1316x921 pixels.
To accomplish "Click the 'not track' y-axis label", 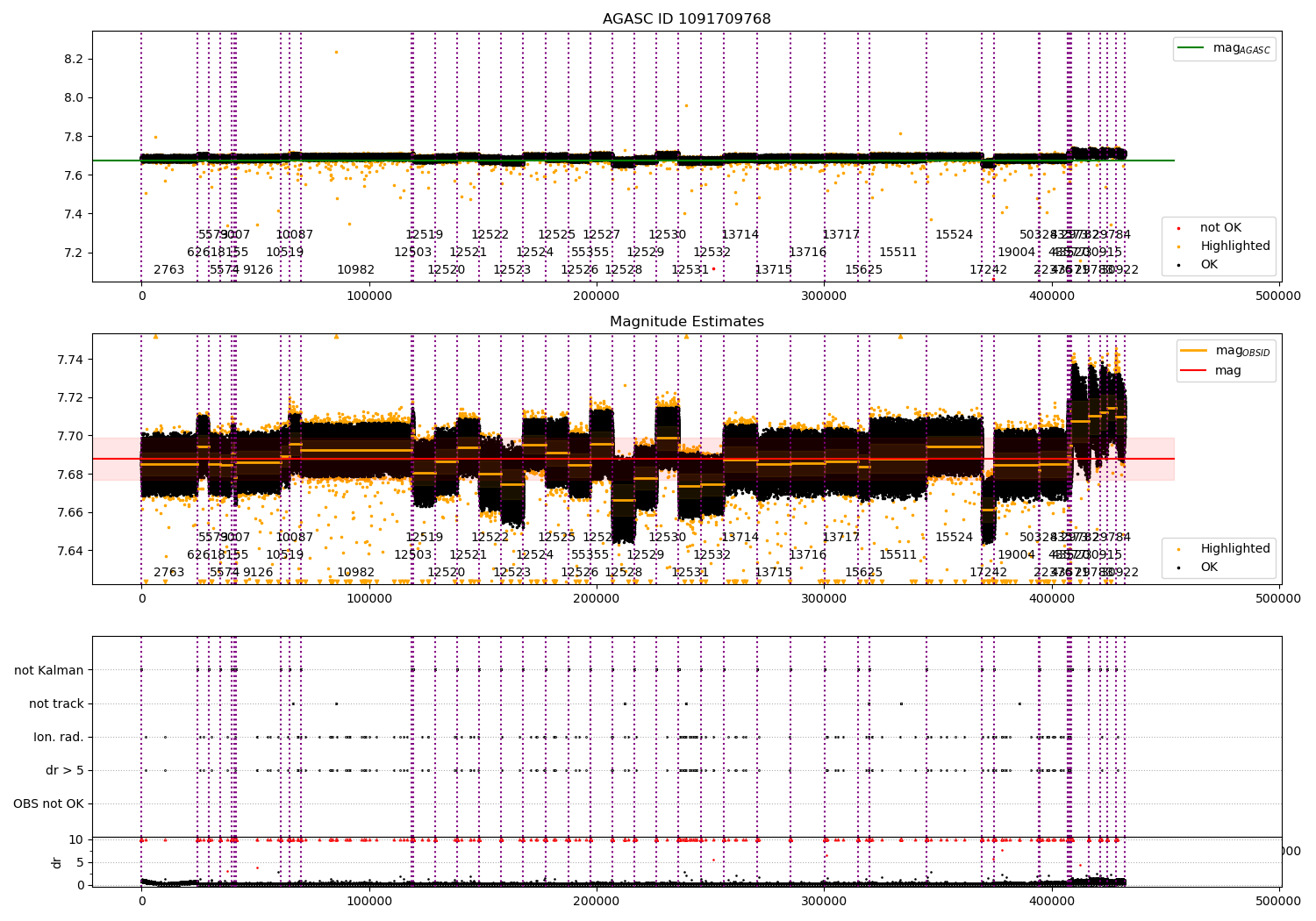I will (56, 704).
